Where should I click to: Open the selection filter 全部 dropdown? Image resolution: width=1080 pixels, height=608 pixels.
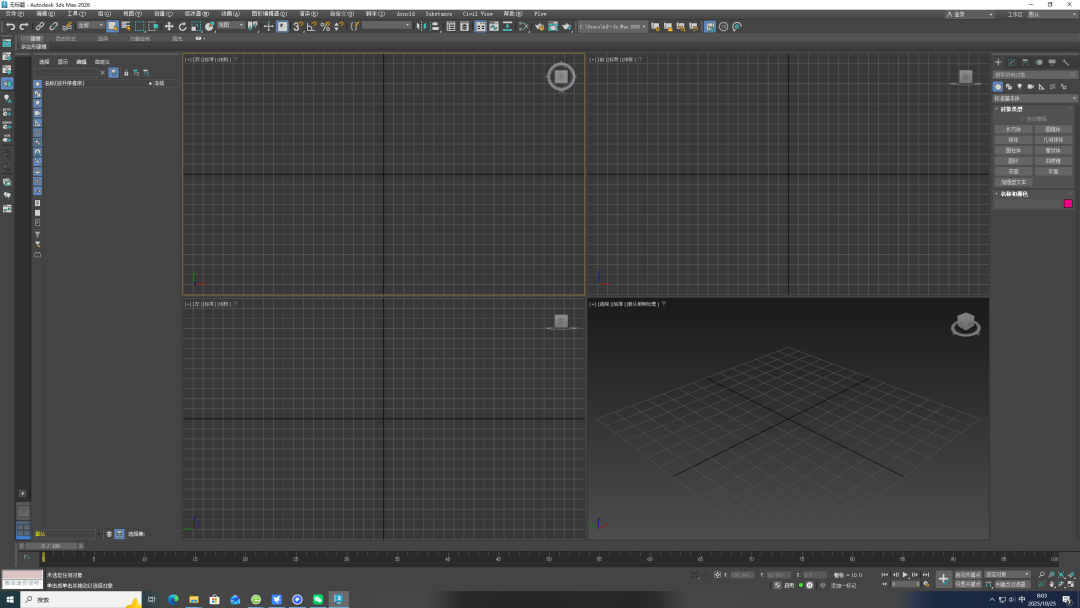pos(90,26)
